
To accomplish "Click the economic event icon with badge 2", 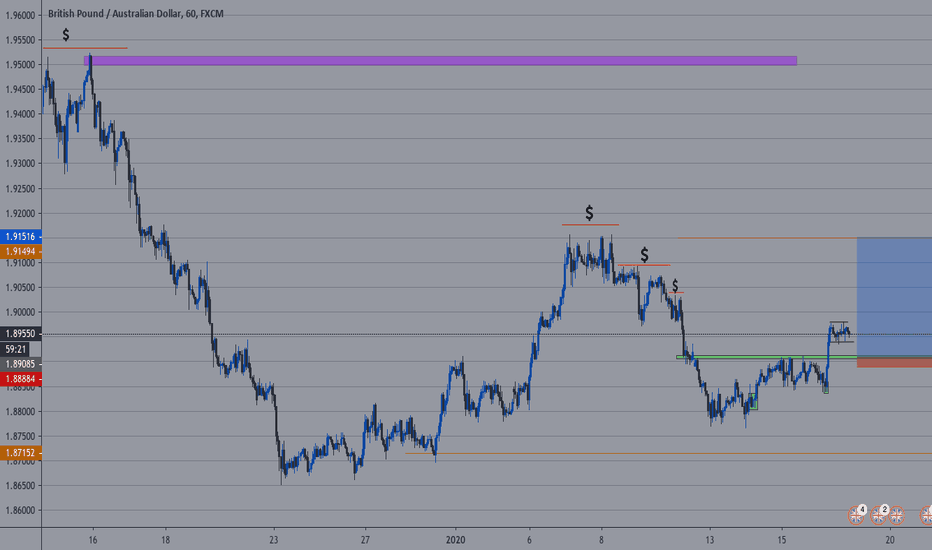I will (x=880, y=514).
